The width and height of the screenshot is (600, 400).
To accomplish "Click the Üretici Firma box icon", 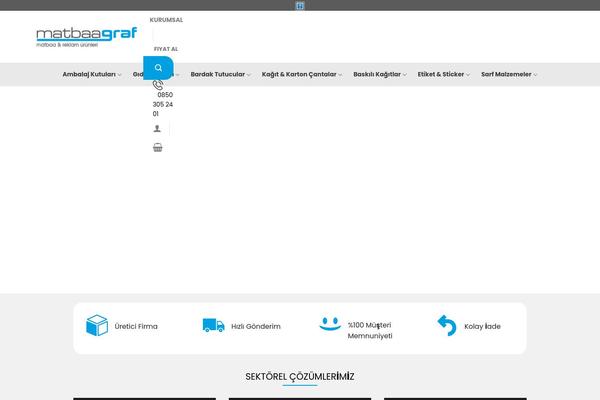I will tap(97, 325).
